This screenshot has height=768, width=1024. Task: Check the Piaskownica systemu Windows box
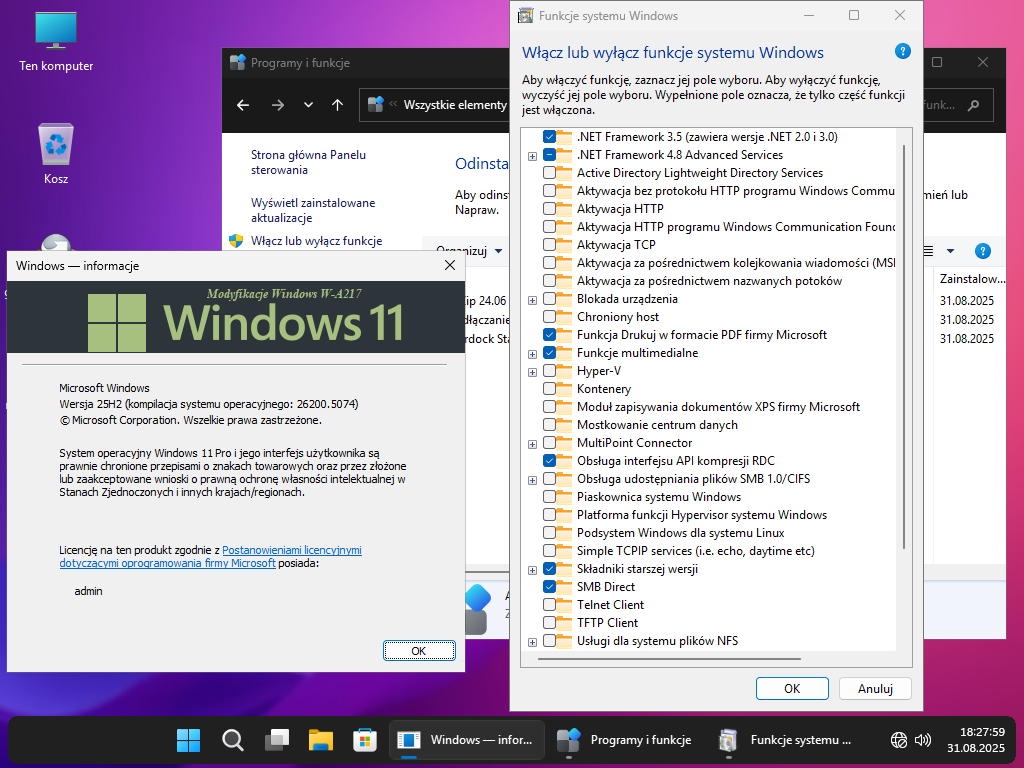[550, 497]
